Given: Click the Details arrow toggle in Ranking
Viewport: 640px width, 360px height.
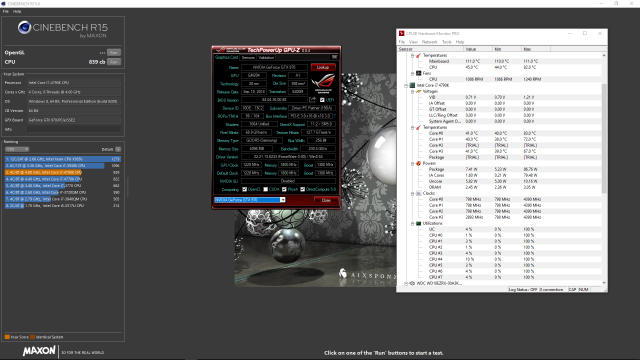Looking at the screenshot, I should point(118,149).
